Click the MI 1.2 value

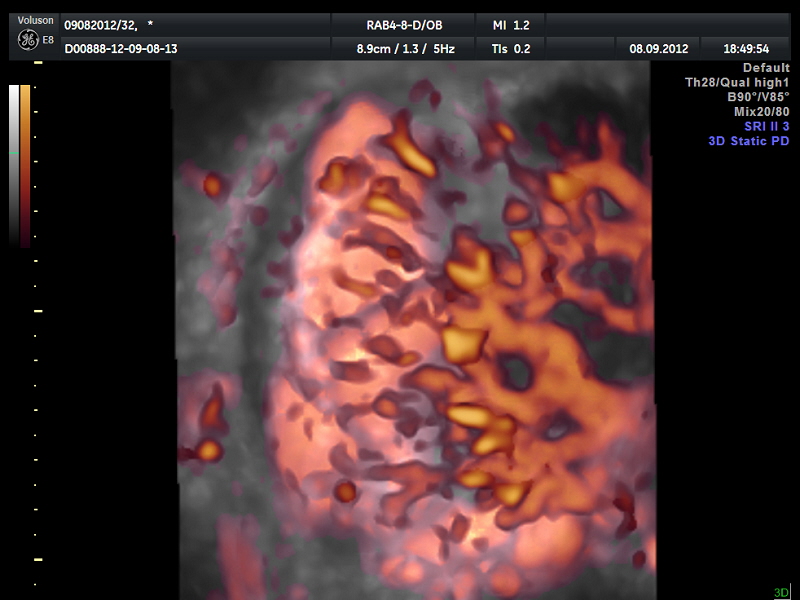511,25
